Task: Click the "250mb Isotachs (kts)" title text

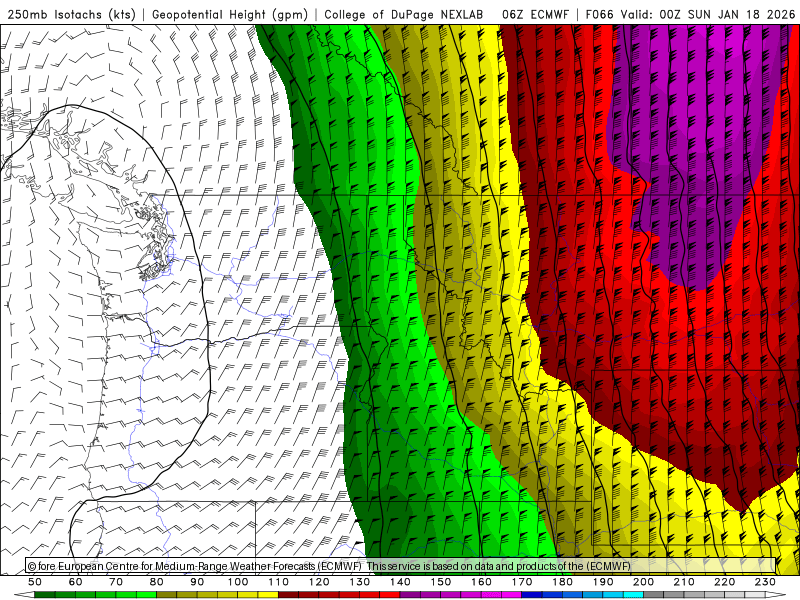Action: (x=71, y=15)
